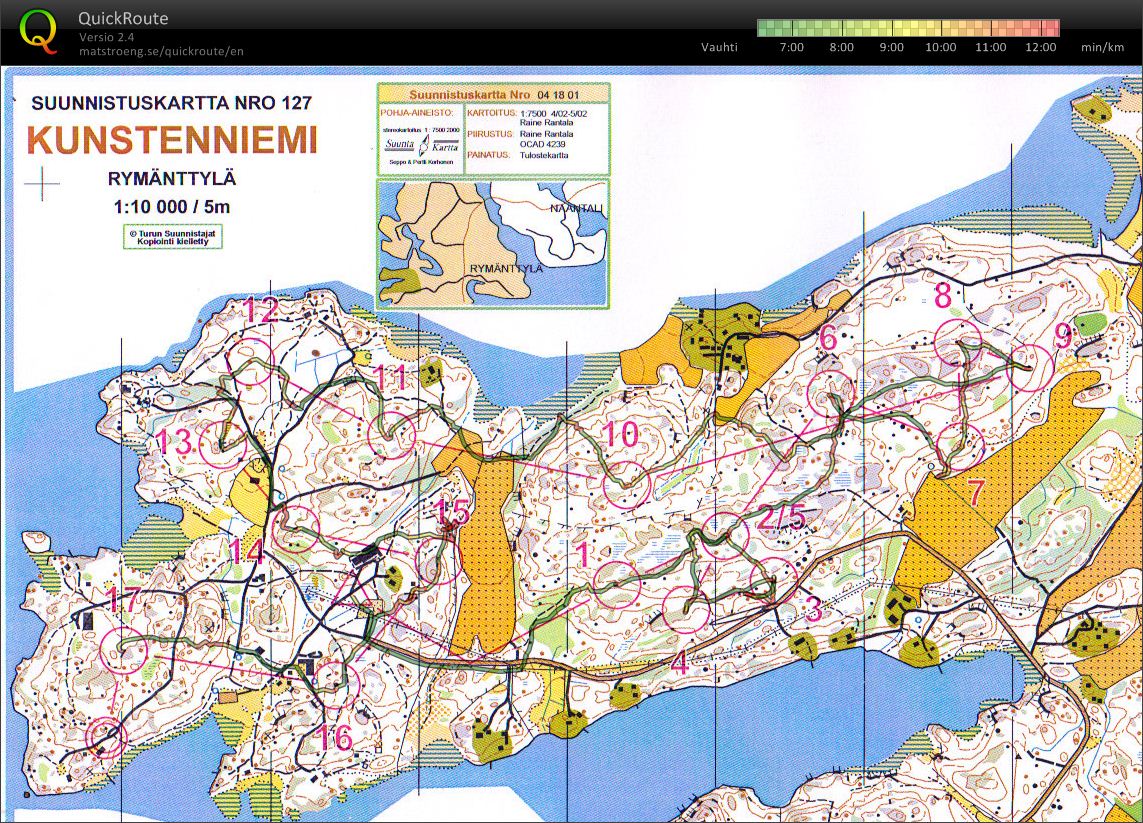The height and width of the screenshot is (823, 1143).
Task: Select control circle 10 on the map
Action: (x=627, y=484)
